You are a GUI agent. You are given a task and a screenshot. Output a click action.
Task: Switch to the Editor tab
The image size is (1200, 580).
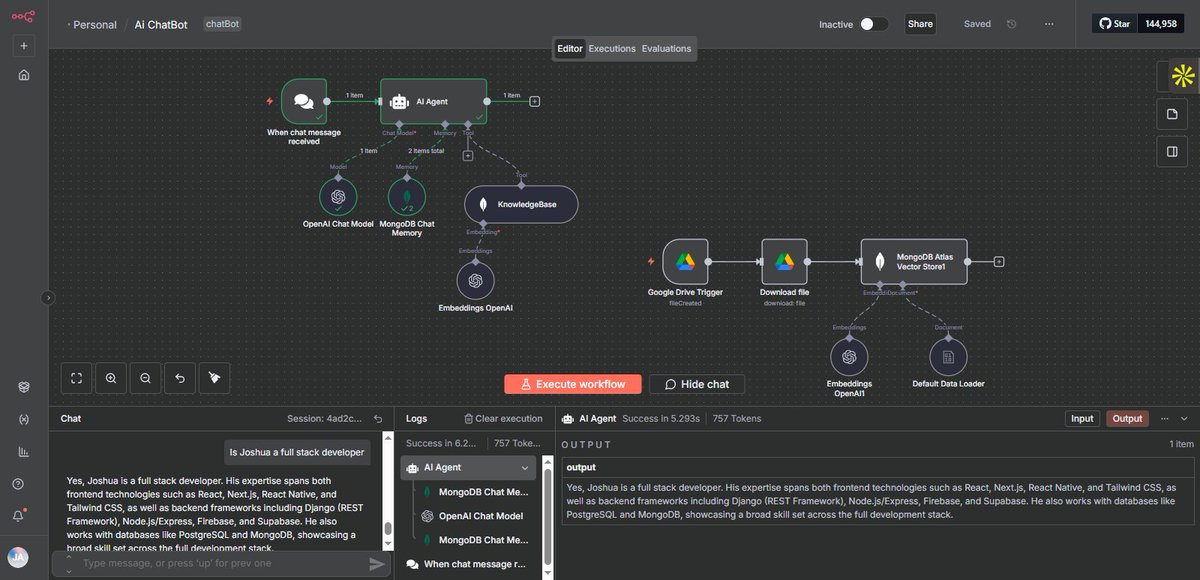coord(570,48)
